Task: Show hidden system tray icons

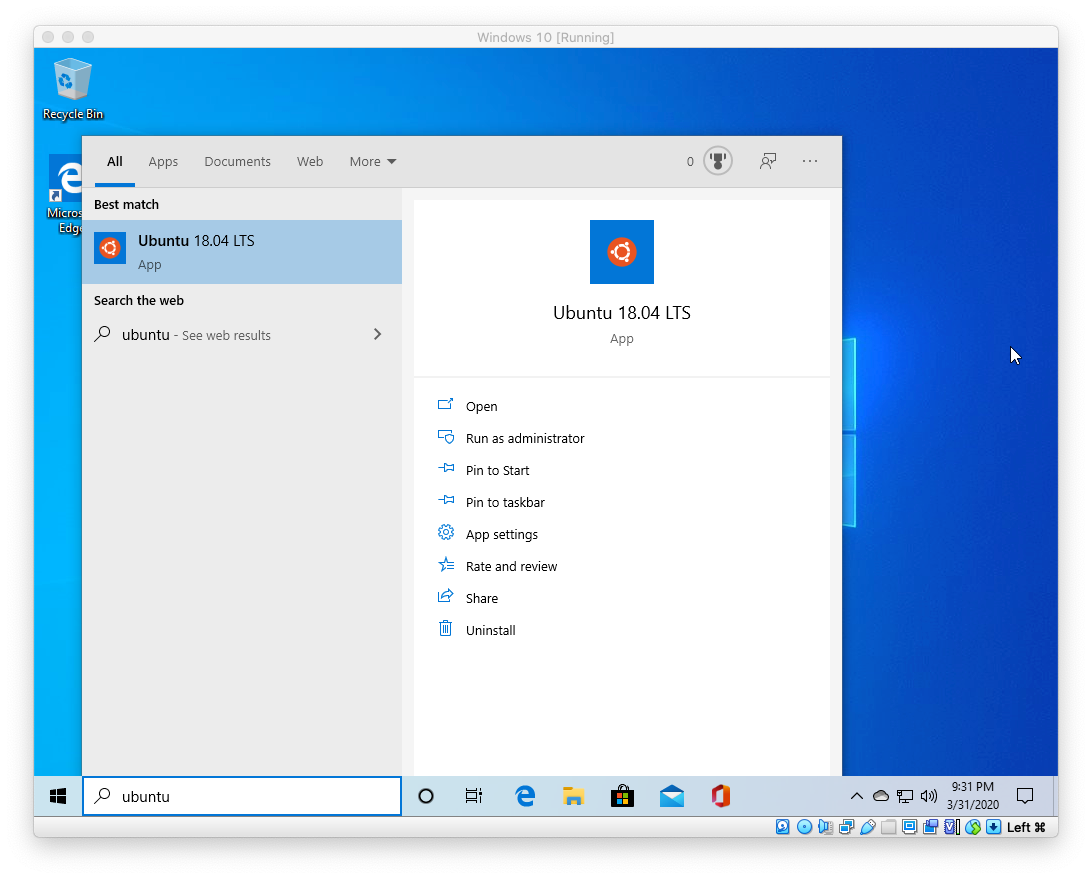Action: 857,796
